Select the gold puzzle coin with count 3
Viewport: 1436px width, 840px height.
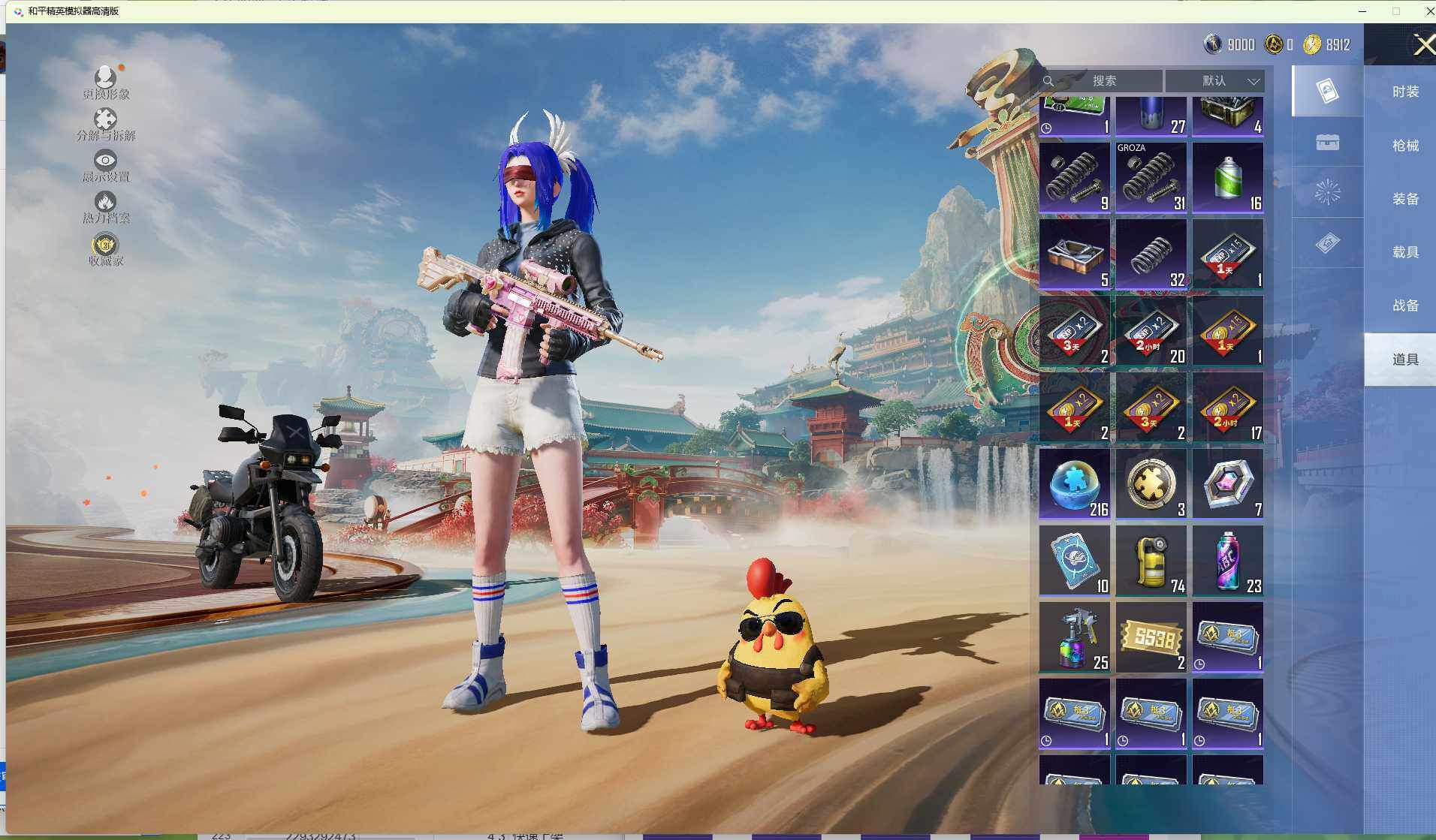pyautogui.click(x=1151, y=484)
